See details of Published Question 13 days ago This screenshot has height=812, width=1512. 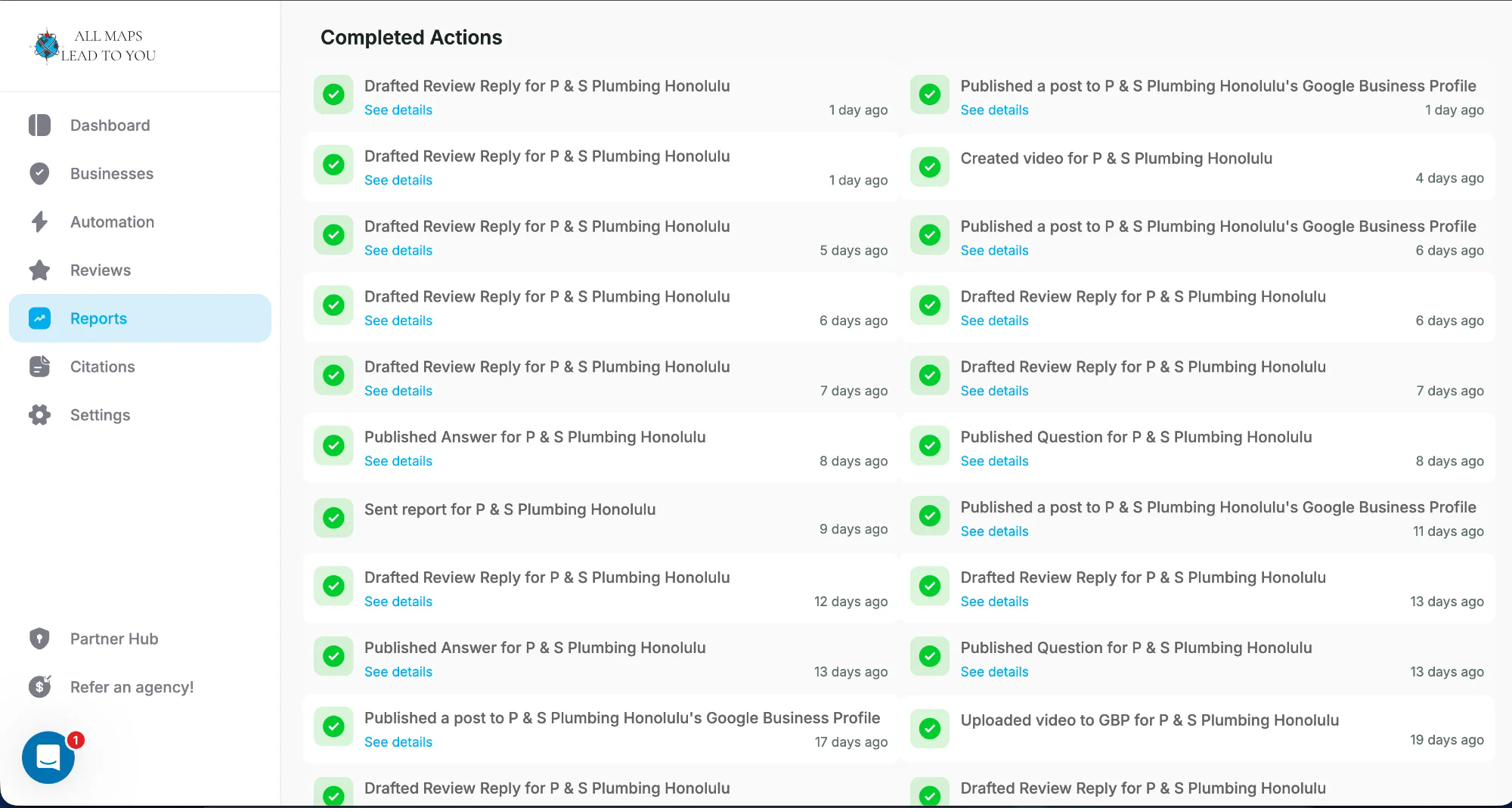pos(994,672)
